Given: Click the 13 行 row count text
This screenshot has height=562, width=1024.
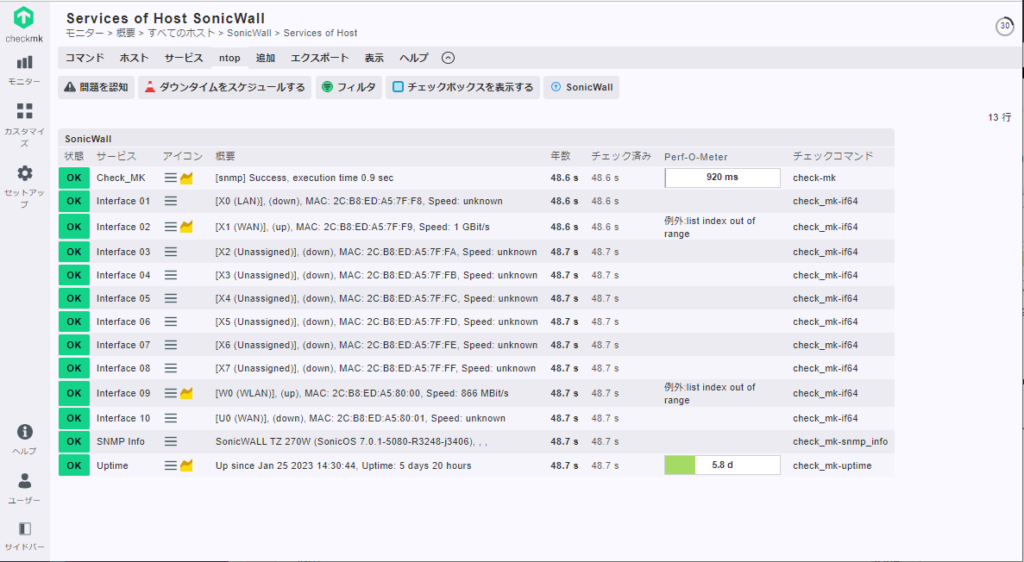Looking at the screenshot, I should (x=999, y=117).
